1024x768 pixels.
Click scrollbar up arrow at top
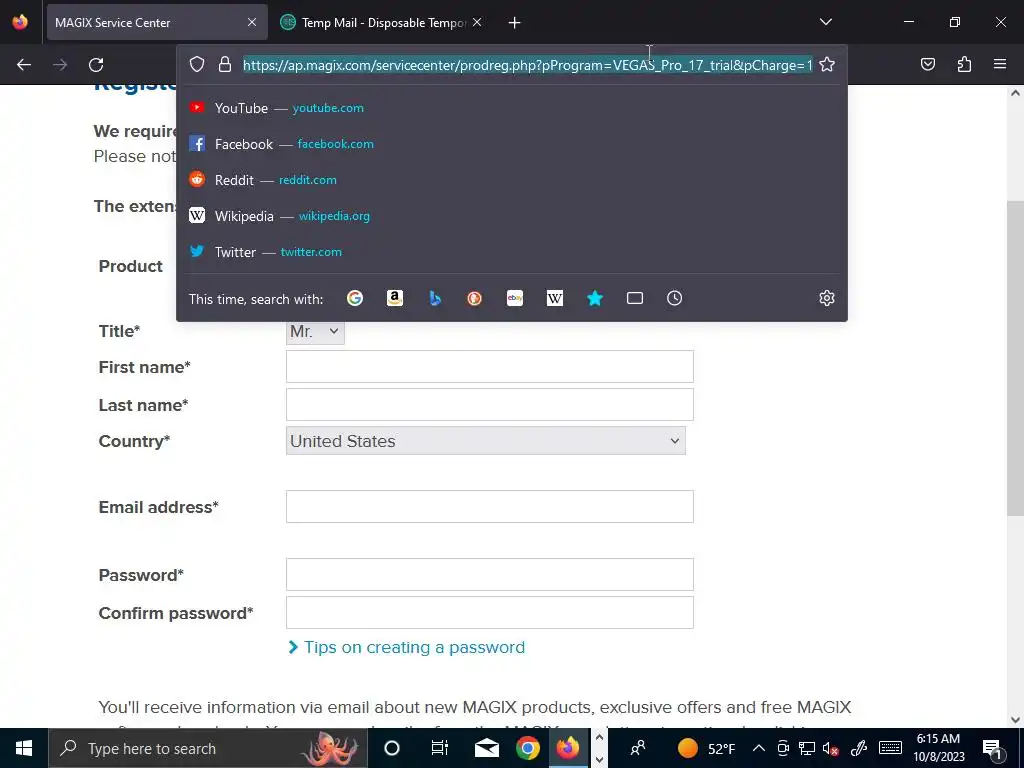(x=1015, y=93)
